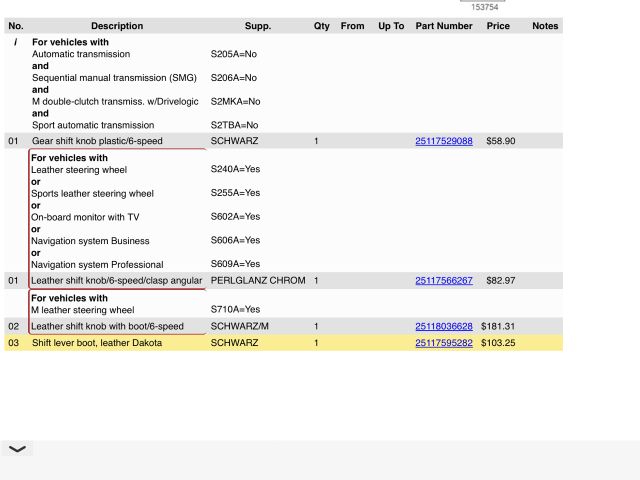Viewport: 640px width, 480px height.
Task: Select Leather shift knob clasp angular row
Action: point(117,281)
